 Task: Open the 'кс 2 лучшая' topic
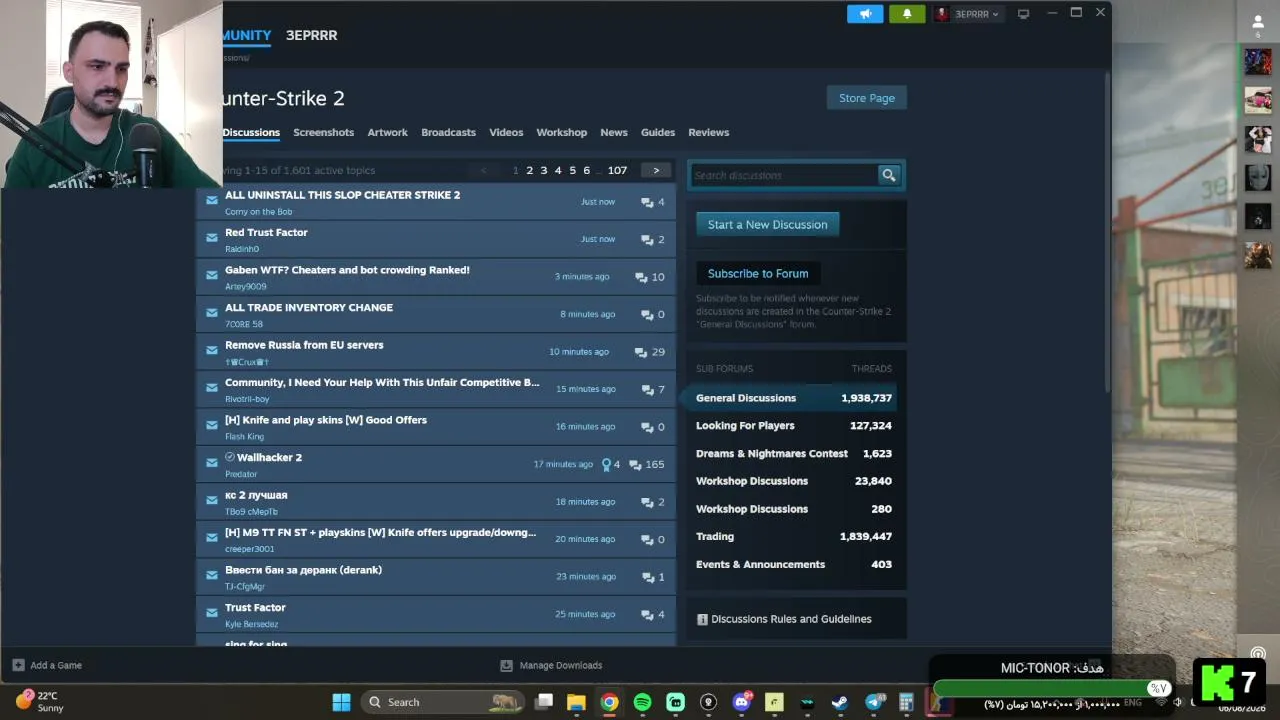point(256,495)
